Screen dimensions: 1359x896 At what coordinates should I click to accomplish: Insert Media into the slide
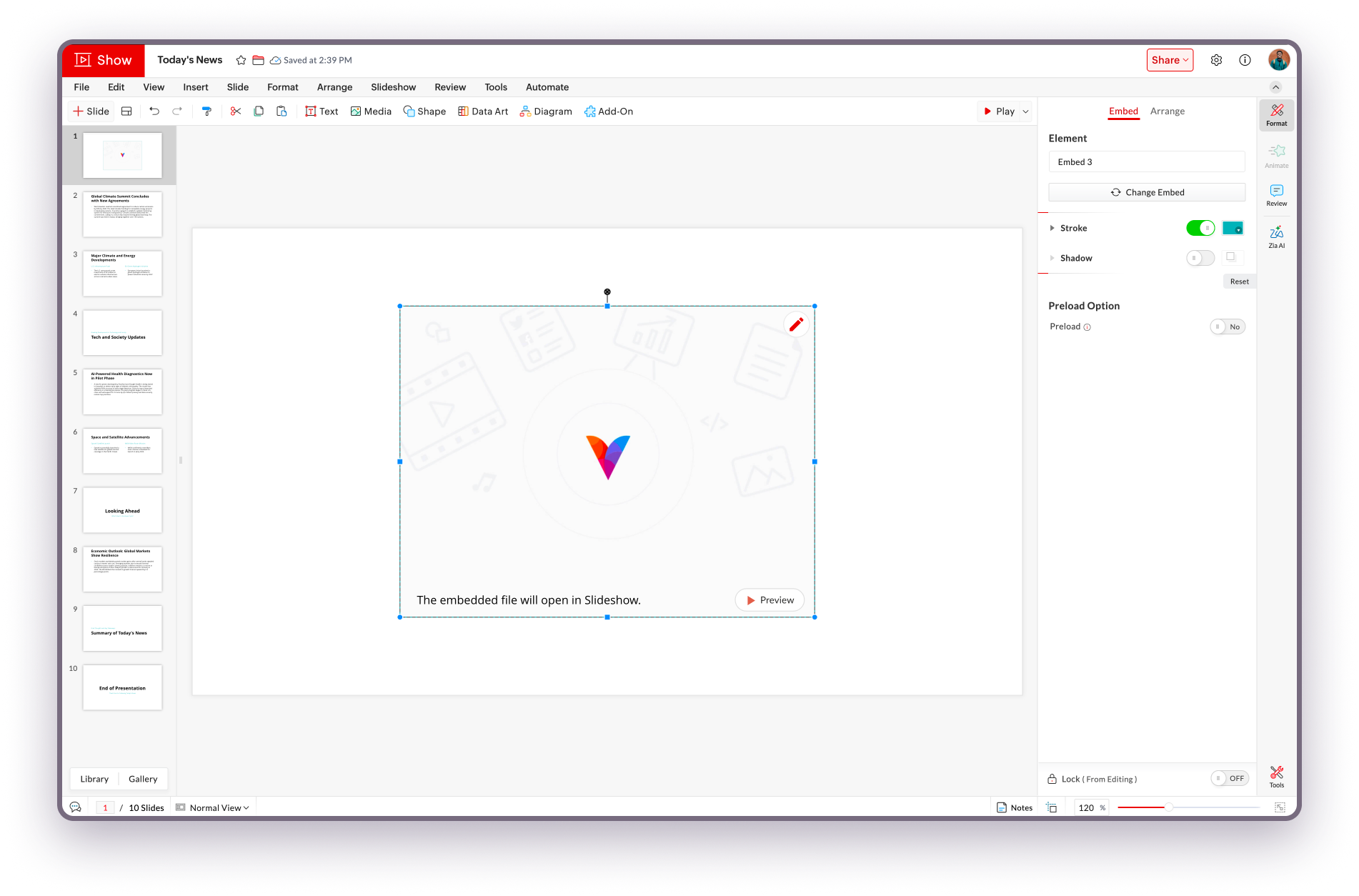tap(371, 111)
